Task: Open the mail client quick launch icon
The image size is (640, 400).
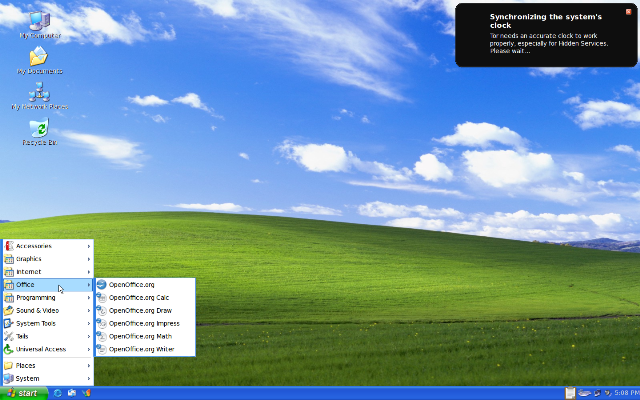Action: click(x=72, y=393)
